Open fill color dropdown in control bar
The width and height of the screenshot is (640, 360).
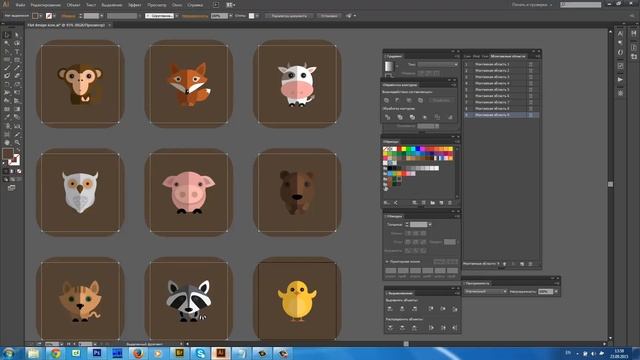41,16
